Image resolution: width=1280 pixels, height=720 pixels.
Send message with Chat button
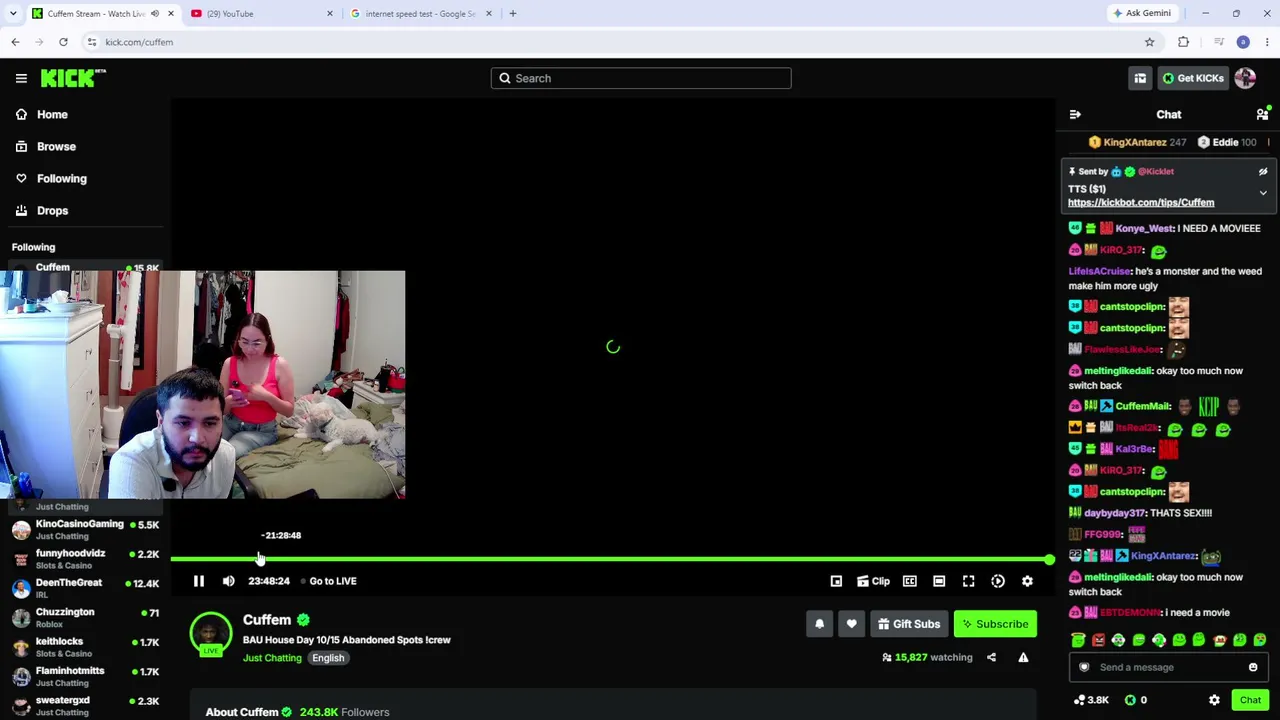tap(1250, 701)
